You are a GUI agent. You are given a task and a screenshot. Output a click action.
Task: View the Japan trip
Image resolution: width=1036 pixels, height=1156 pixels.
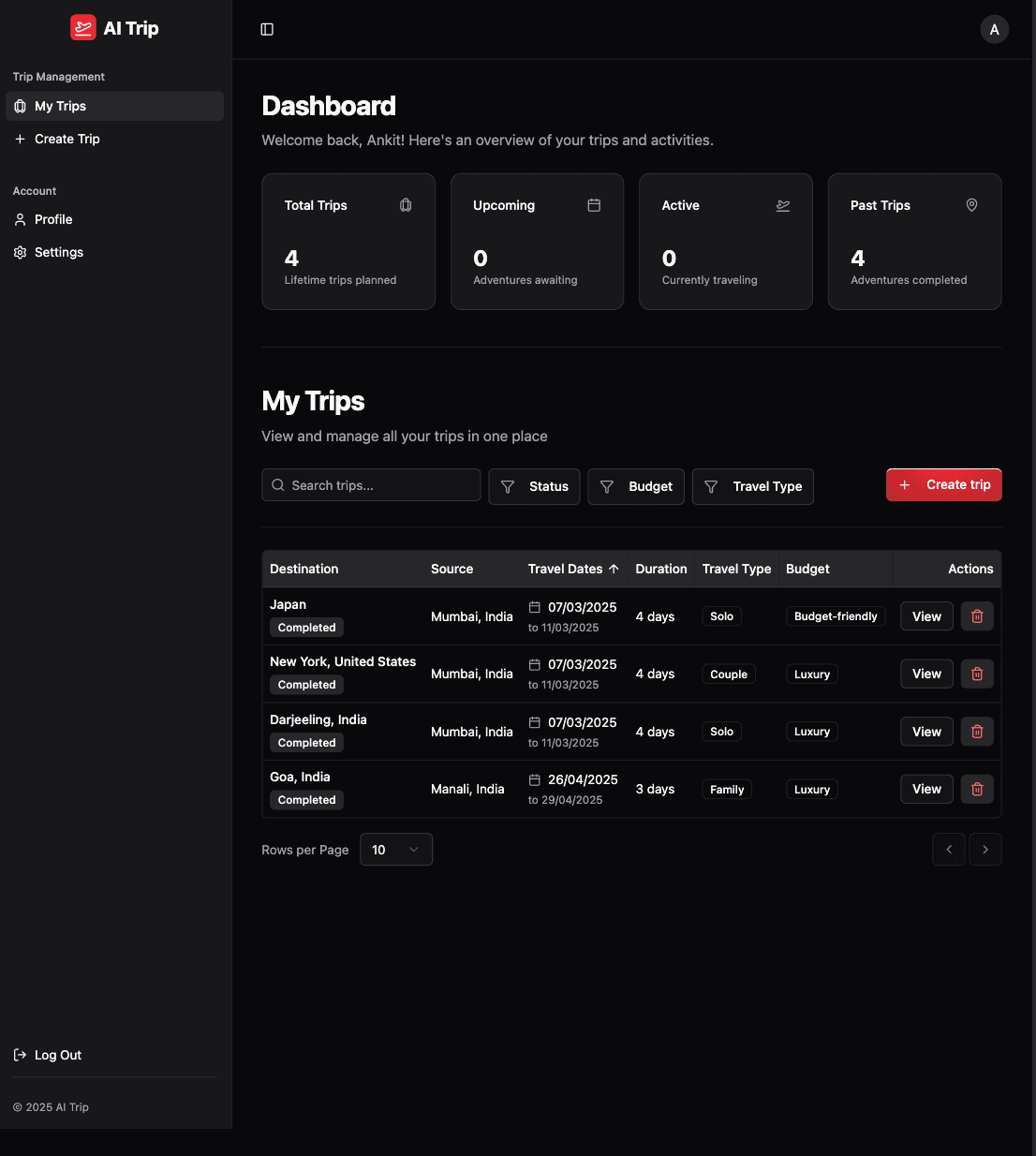click(x=926, y=616)
